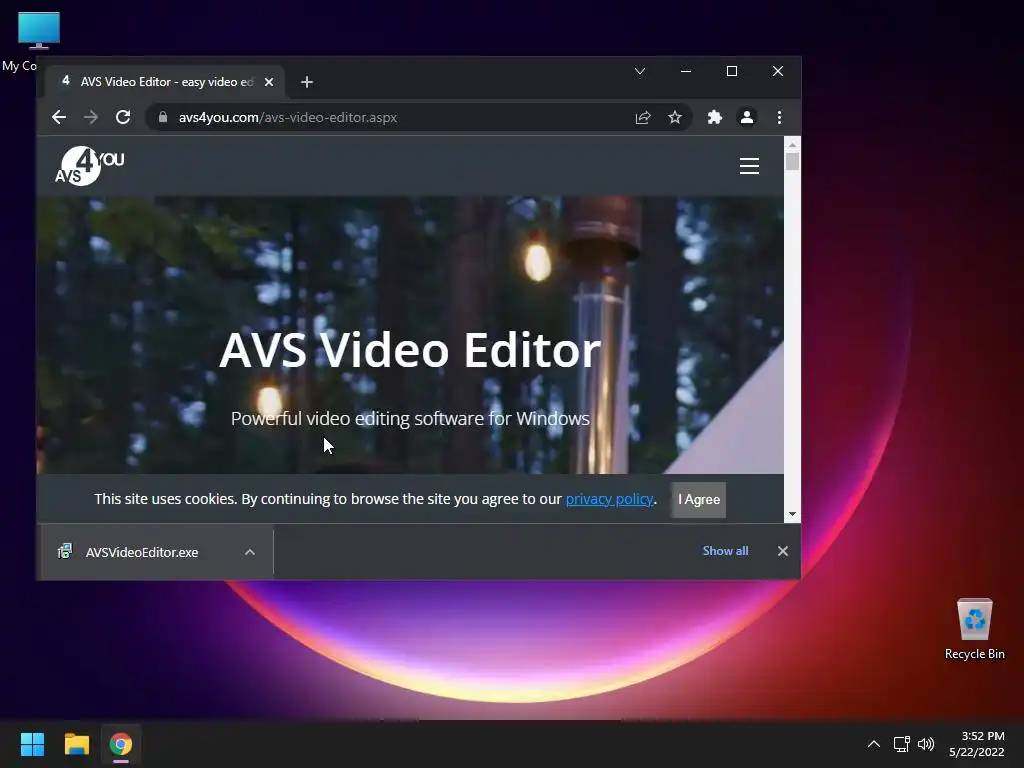Select the AVS Video Editor tab
The image size is (1024, 768).
click(x=166, y=82)
